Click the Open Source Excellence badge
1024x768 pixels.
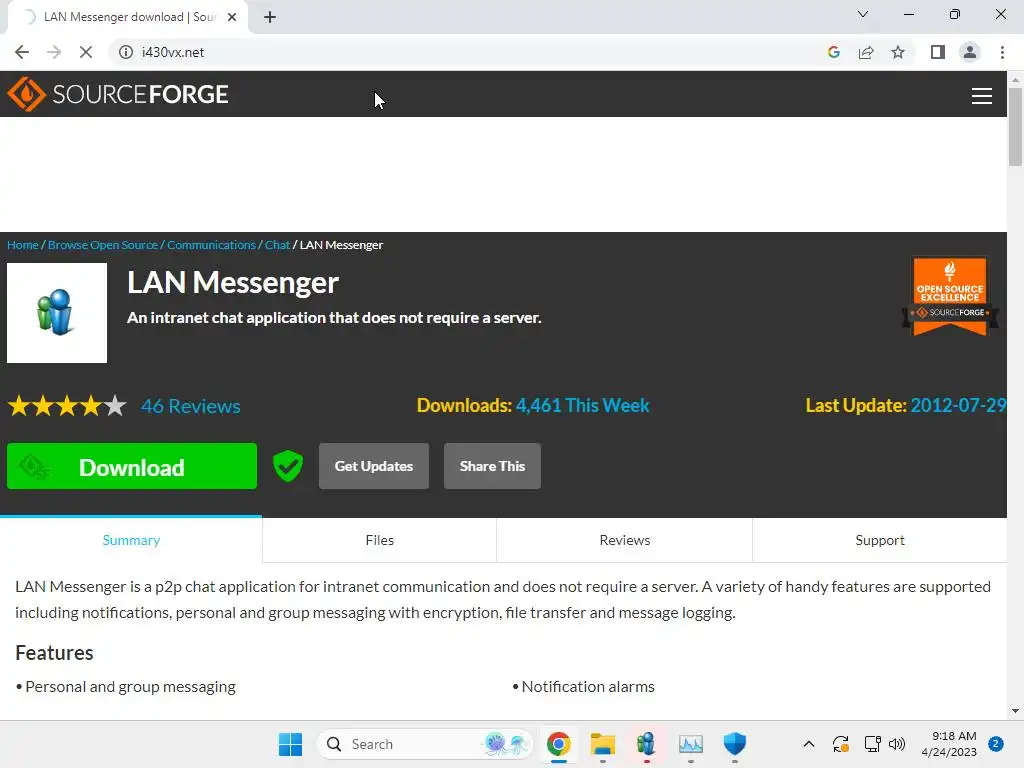(950, 296)
